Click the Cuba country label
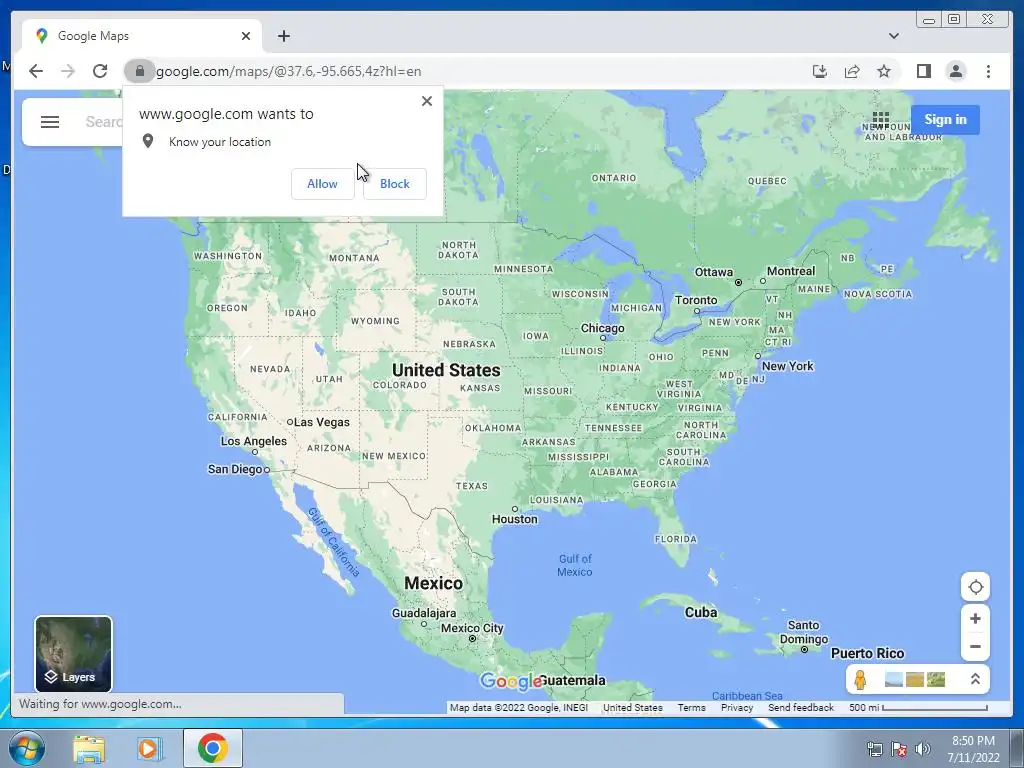Viewport: 1024px width, 768px height. (x=701, y=613)
